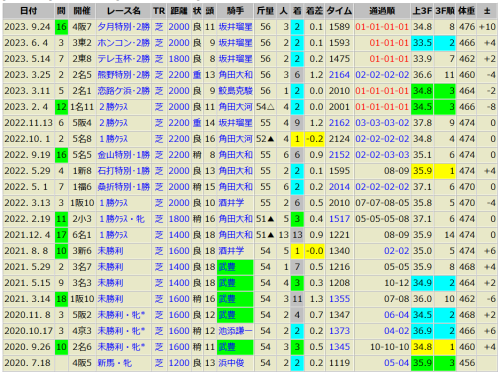Click the 2164 time in 2023.3.25 row
500x374 pixels.
tap(339, 75)
